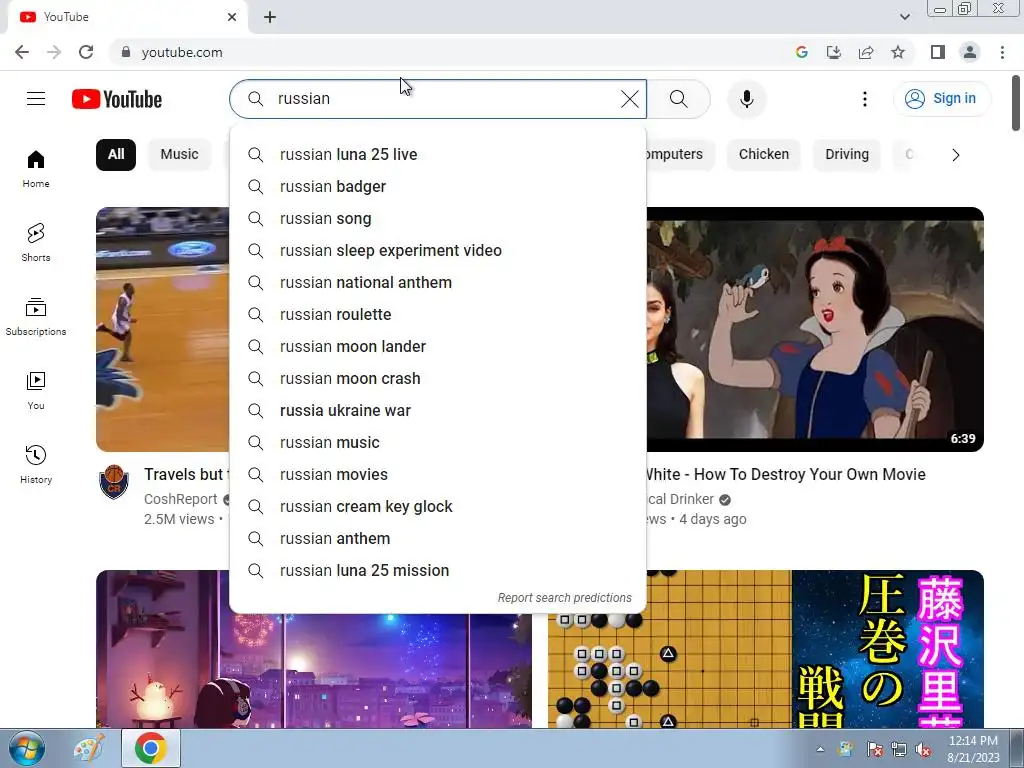Choose suggestion russian sleep experiment video
This screenshot has height=768, width=1024.
[438, 251]
